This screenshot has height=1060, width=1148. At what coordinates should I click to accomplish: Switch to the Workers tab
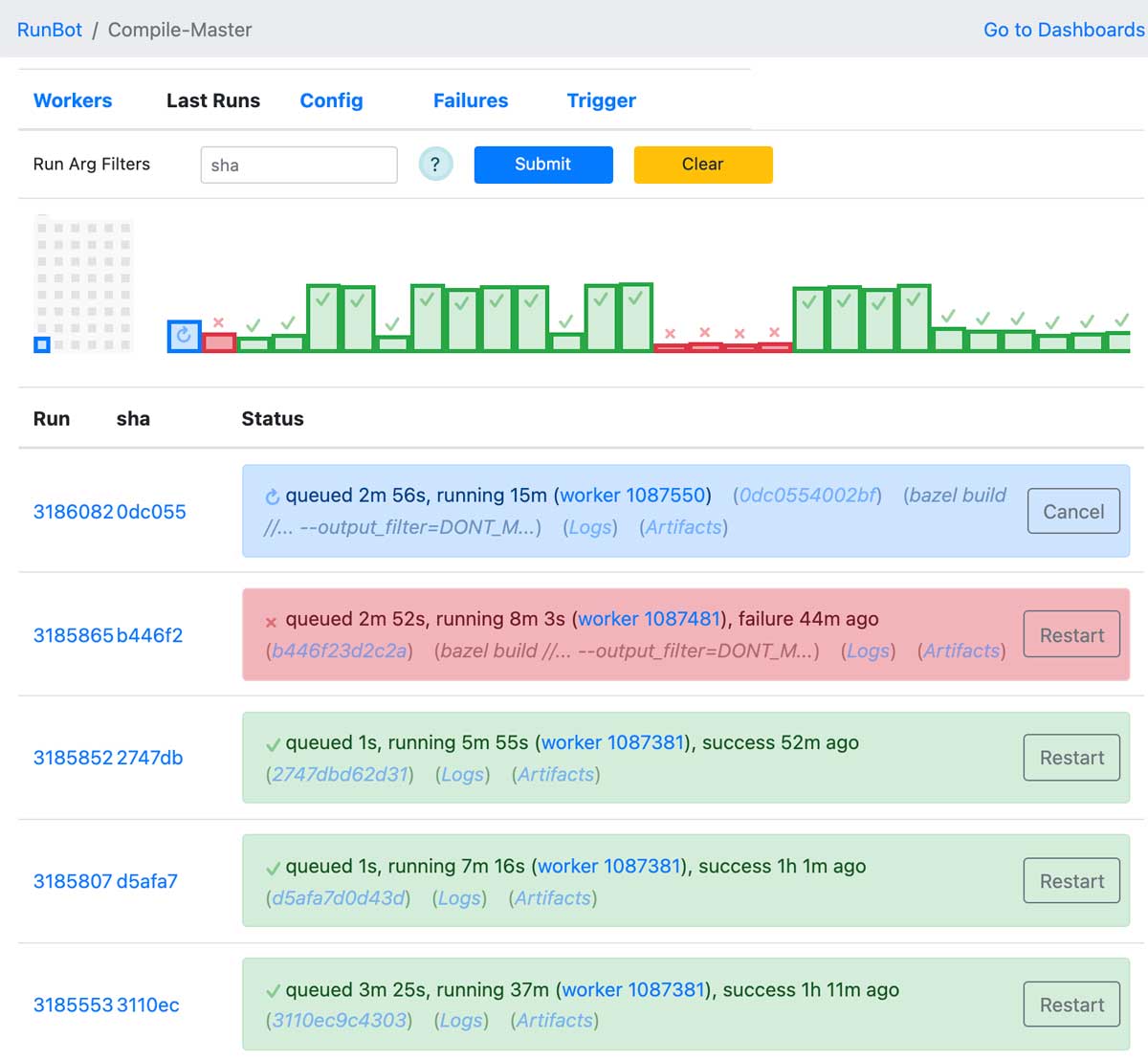(73, 100)
